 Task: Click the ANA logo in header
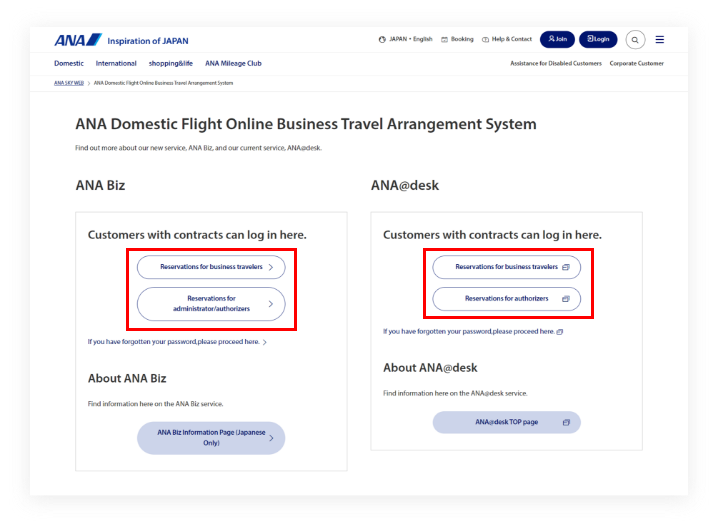pos(77,40)
